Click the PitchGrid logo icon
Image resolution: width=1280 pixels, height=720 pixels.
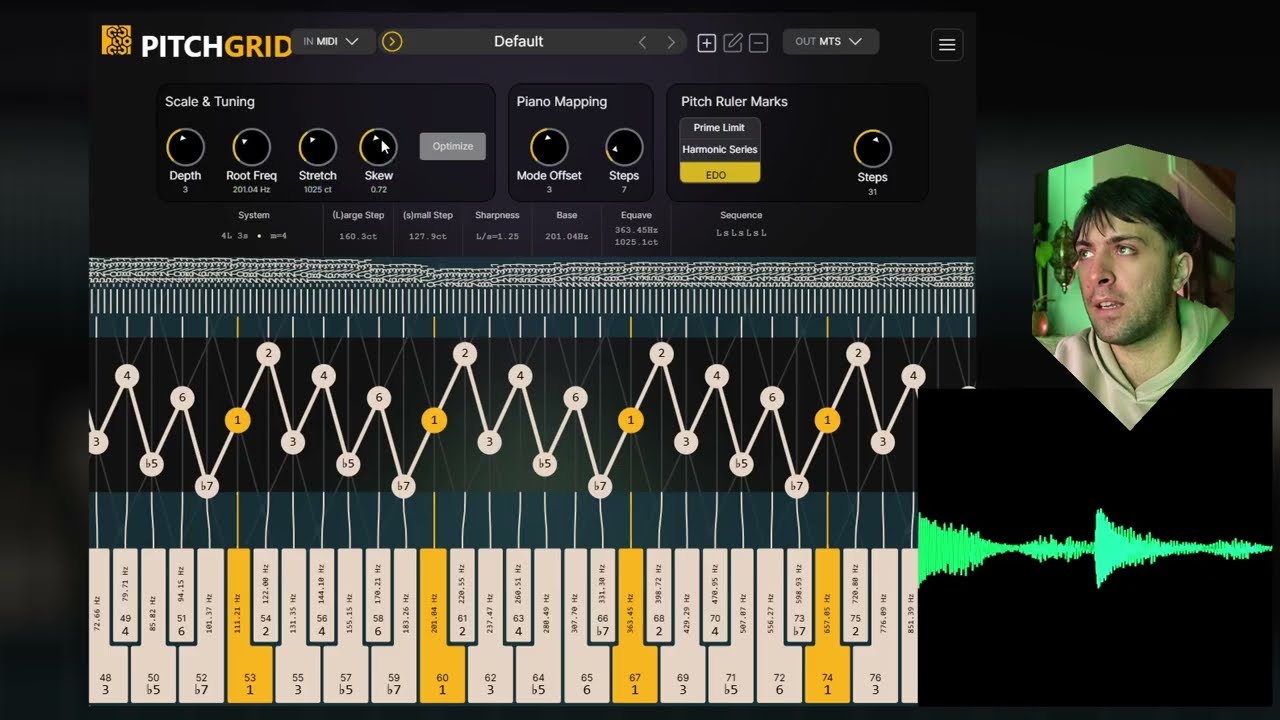coord(116,41)
